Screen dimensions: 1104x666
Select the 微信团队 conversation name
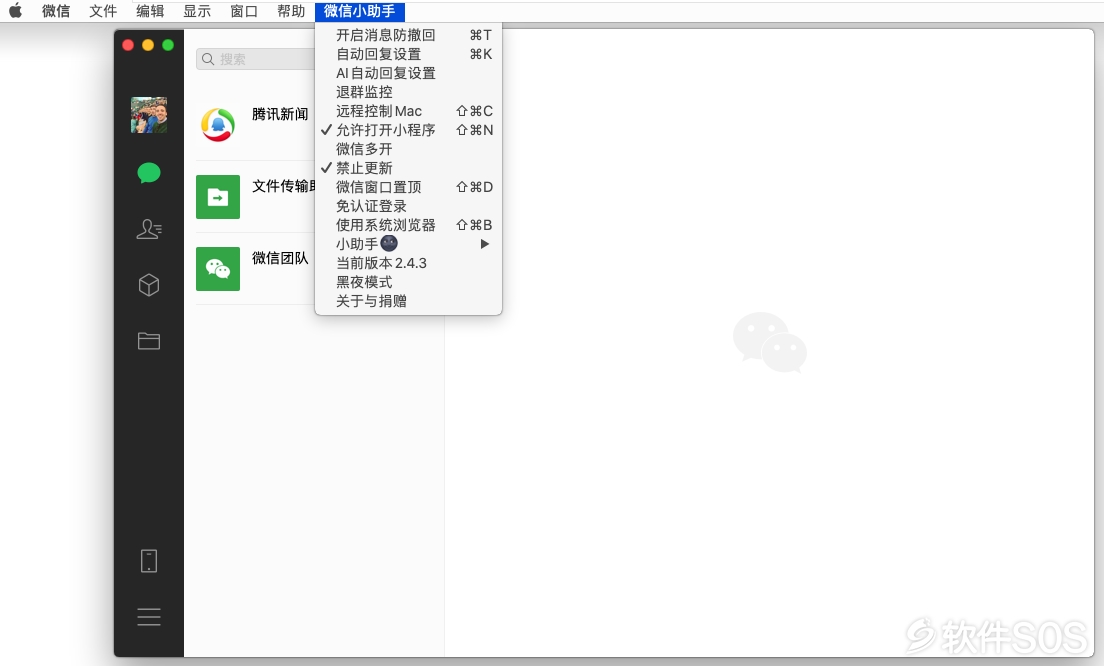point(280,258)
